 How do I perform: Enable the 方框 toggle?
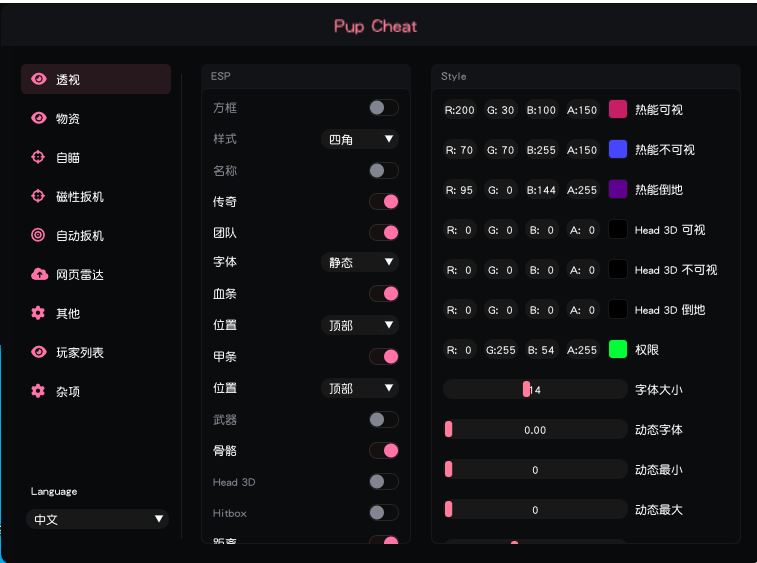383,108
